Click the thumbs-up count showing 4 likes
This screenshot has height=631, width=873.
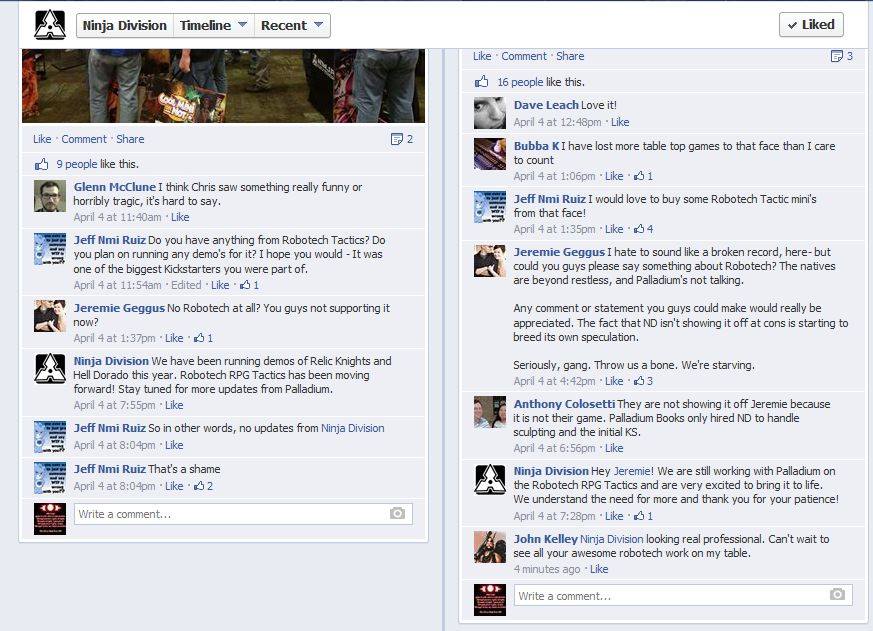[x=644, y=229]
